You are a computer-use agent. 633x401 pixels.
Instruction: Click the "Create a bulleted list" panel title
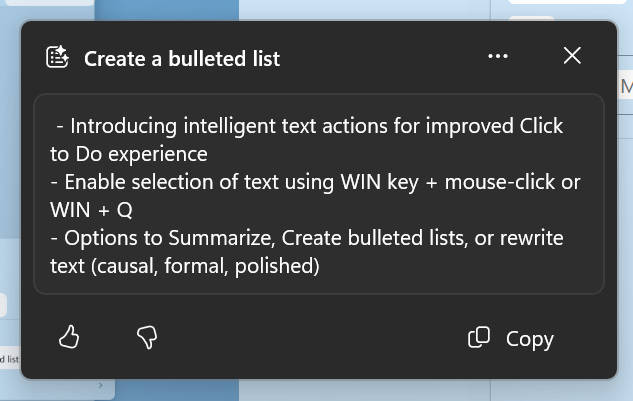(182, 59)
